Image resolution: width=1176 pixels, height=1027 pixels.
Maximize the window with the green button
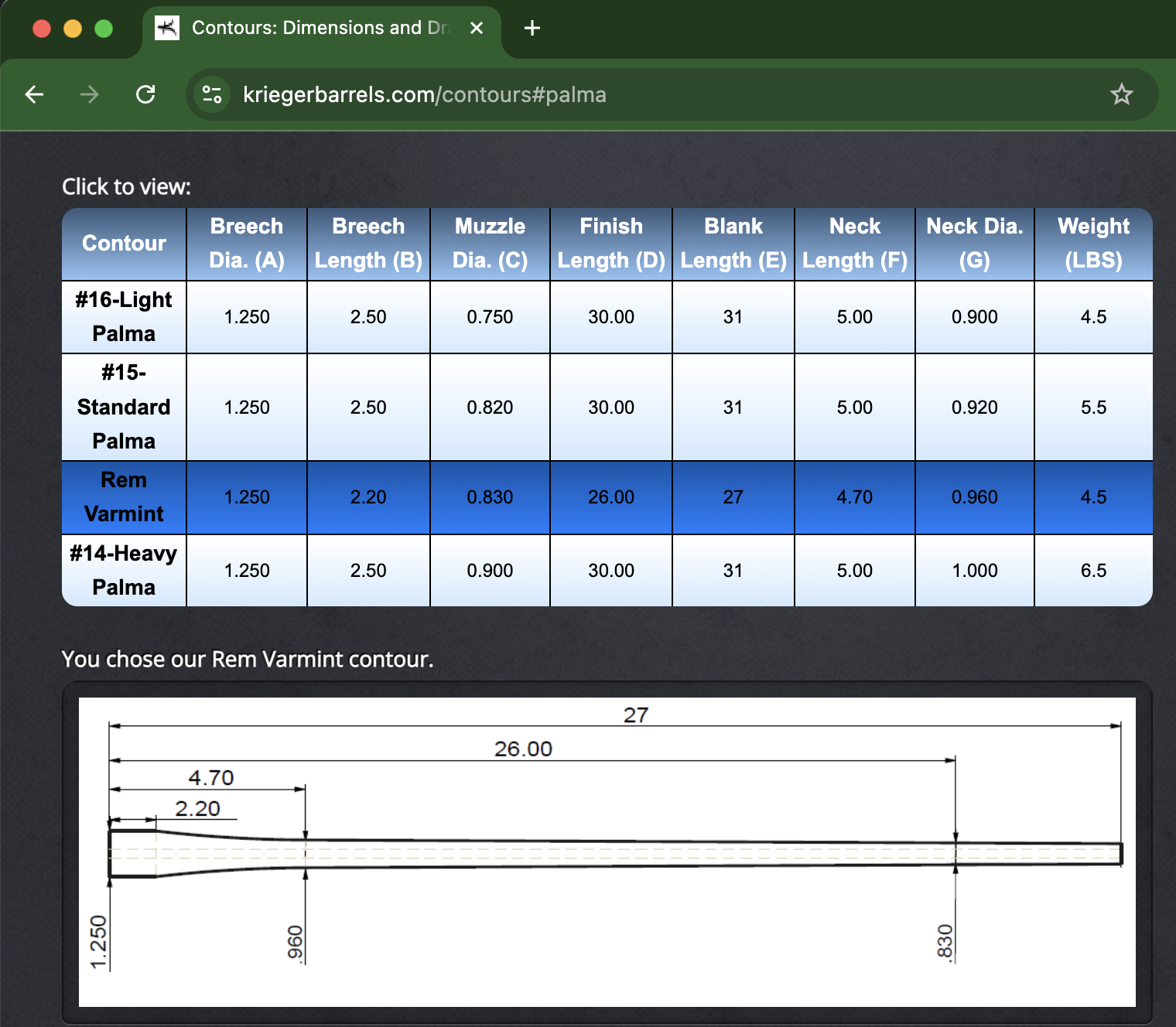[104, 29]
